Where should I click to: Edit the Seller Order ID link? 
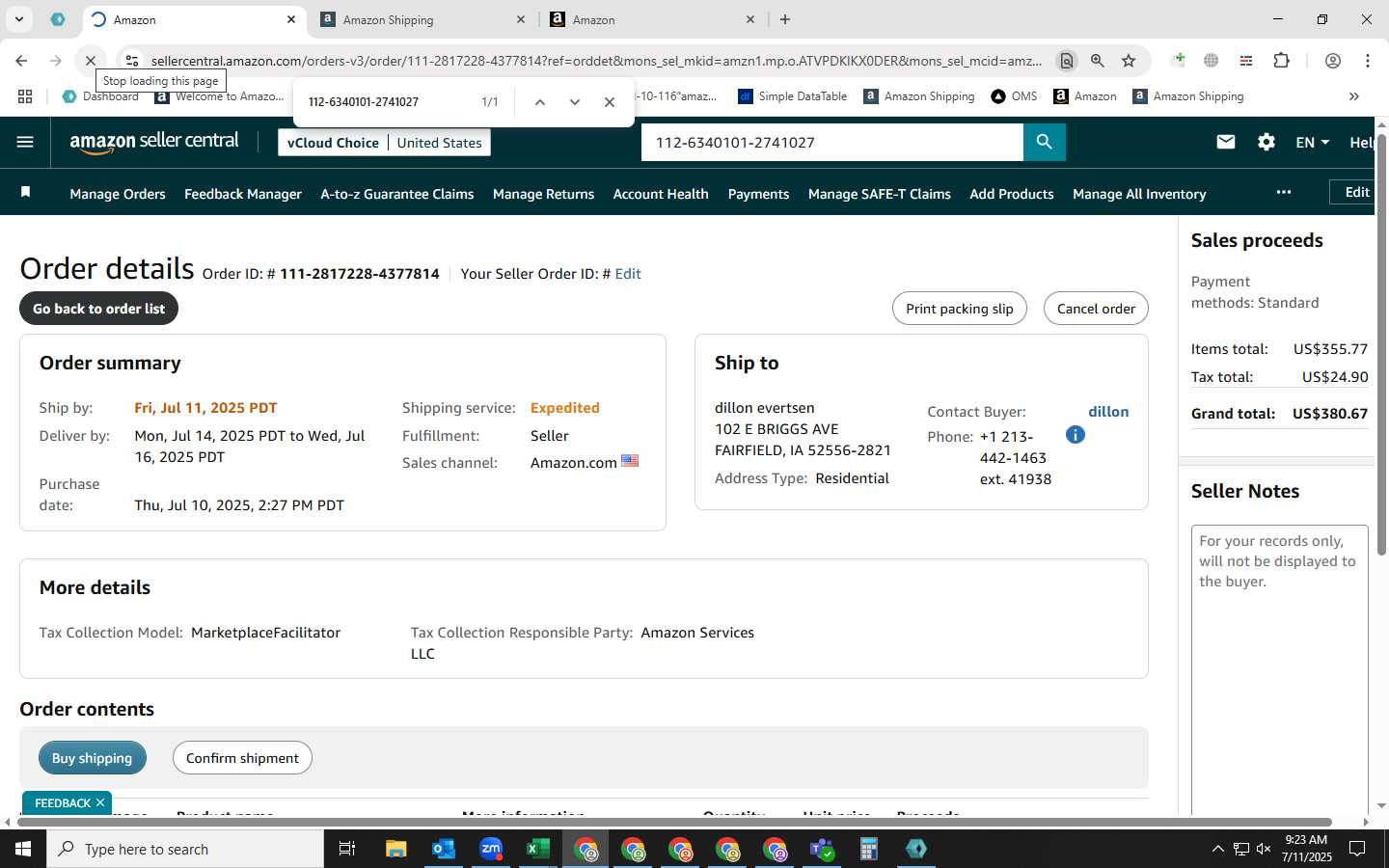628,274
